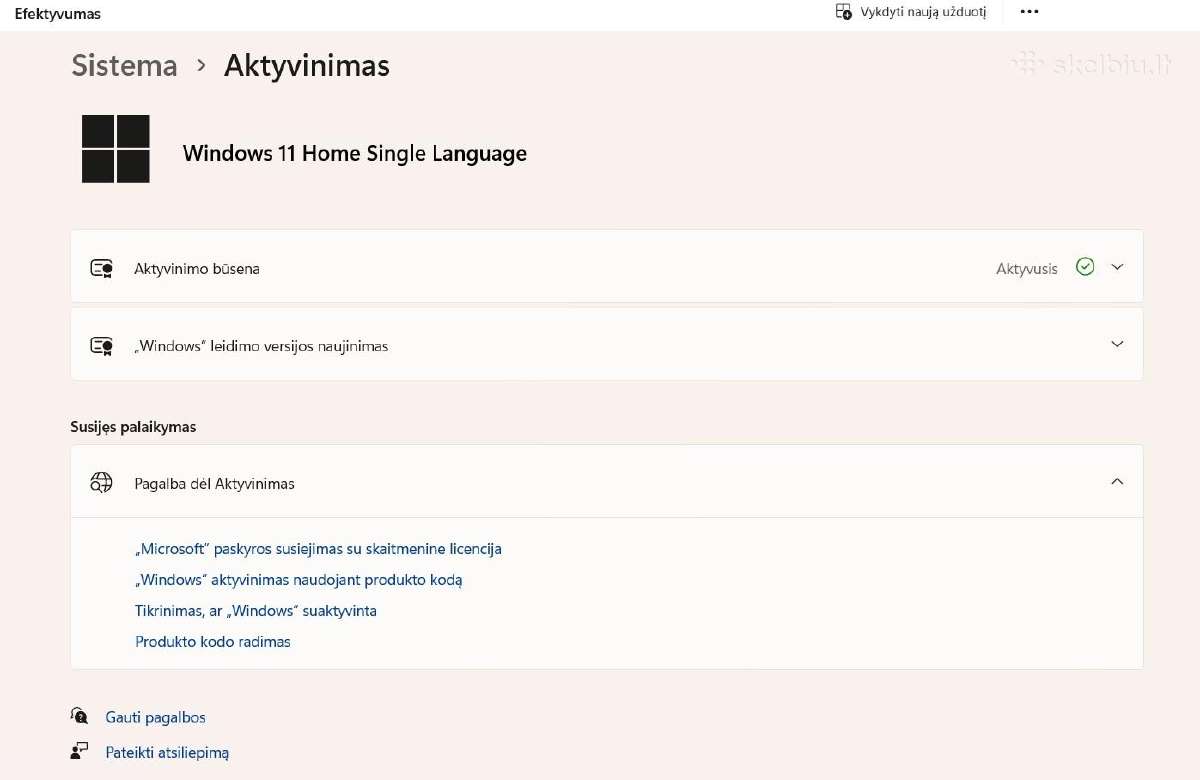Open Produkto kodo radimas link
The image size is (1200, 780).
pyautogui.click(x=213, y=642)
